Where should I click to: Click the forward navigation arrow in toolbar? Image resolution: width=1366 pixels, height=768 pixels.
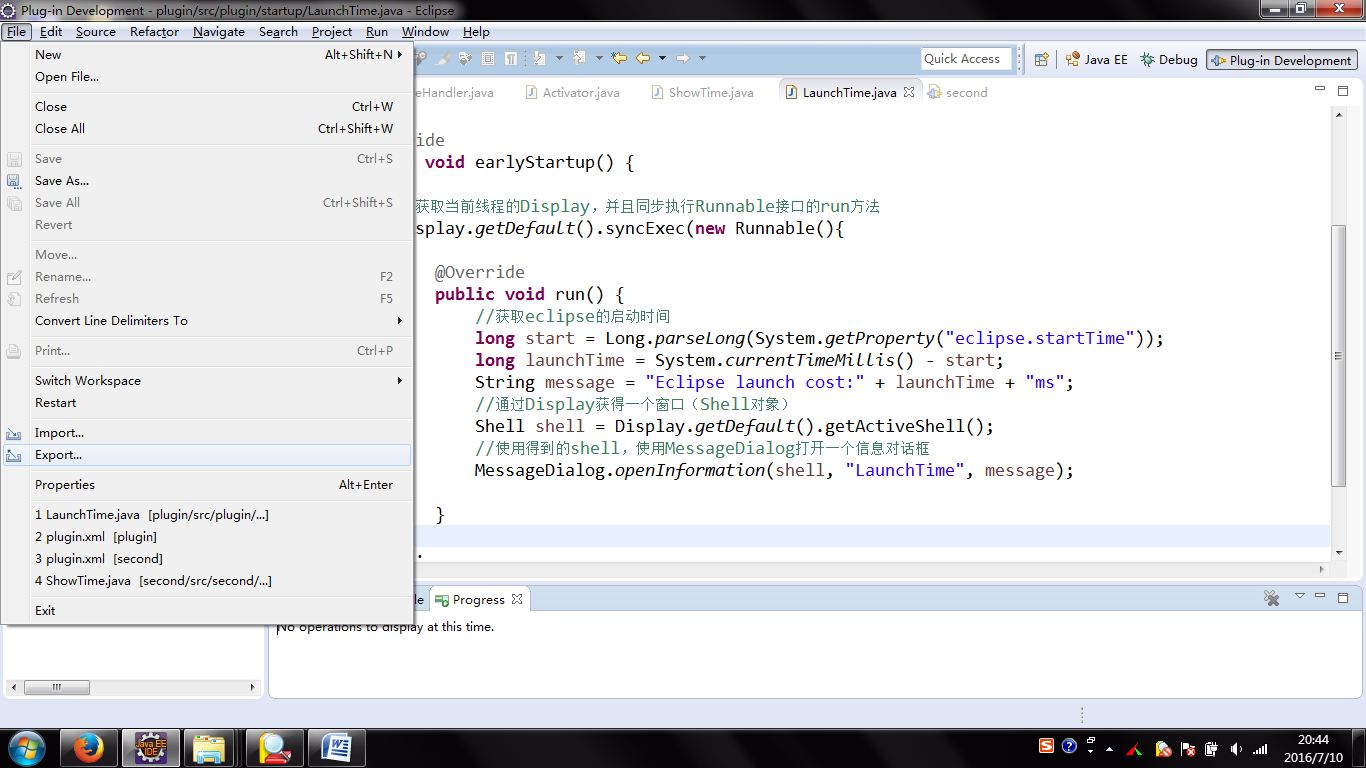point(683,58)
